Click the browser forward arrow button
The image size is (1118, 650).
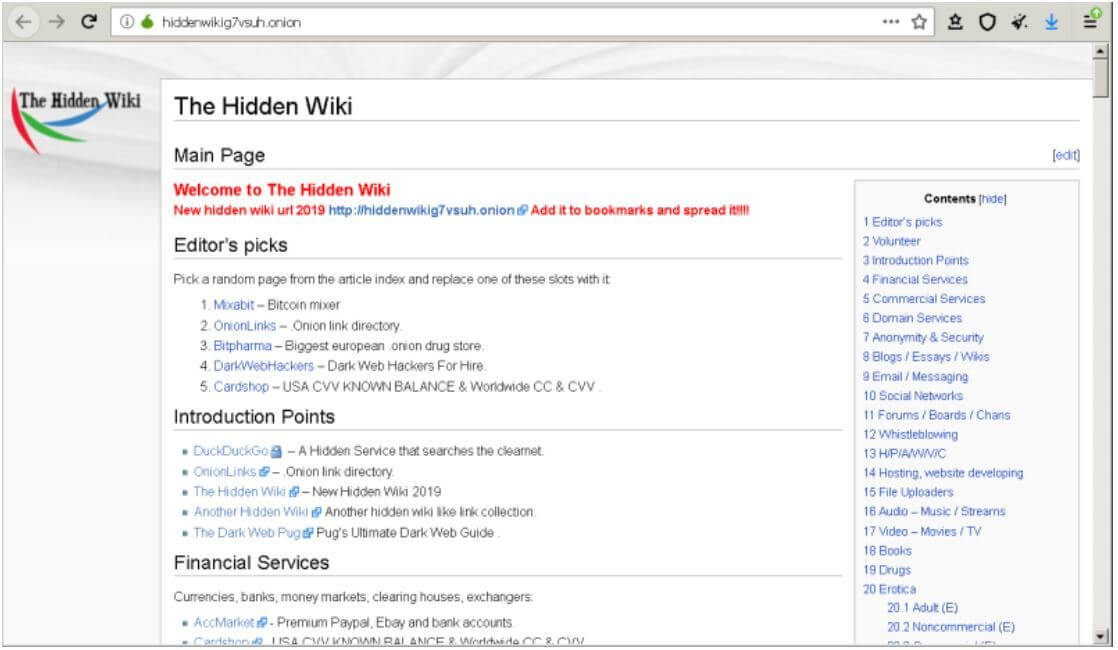point(56,22)
